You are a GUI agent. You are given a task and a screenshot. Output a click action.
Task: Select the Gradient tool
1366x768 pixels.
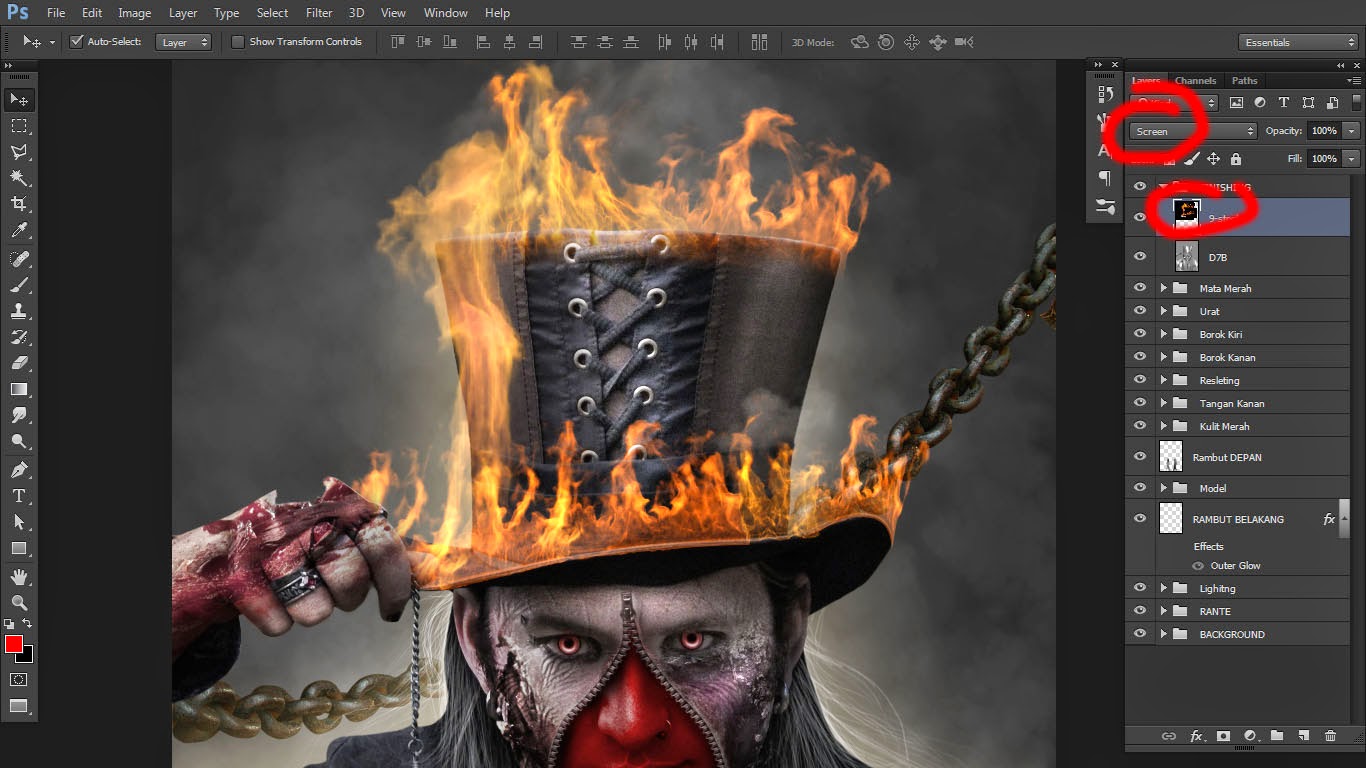[19, 389]
